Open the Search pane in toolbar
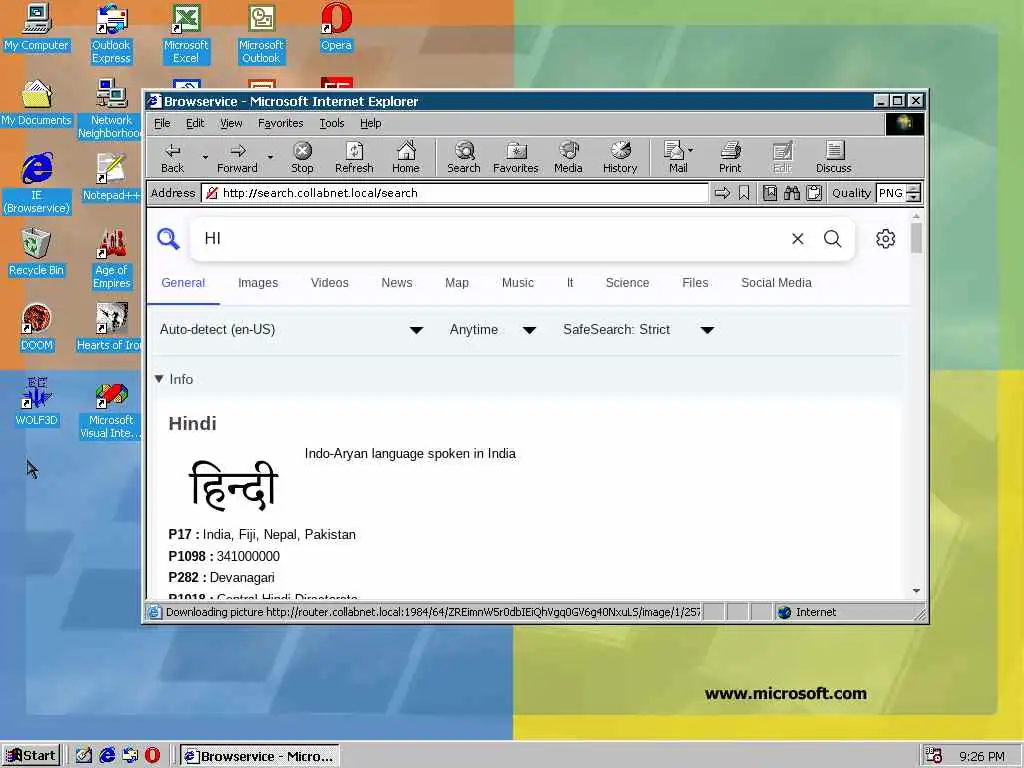Image resolution: width=1024 pixels, height=768 pixels. coord(464,158)
